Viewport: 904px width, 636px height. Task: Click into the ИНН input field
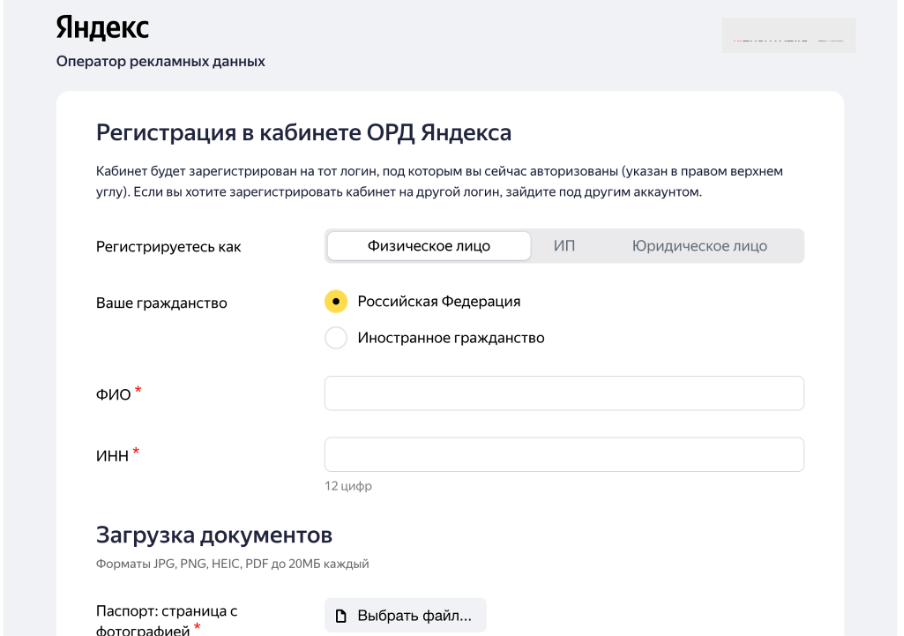(564, 455)
